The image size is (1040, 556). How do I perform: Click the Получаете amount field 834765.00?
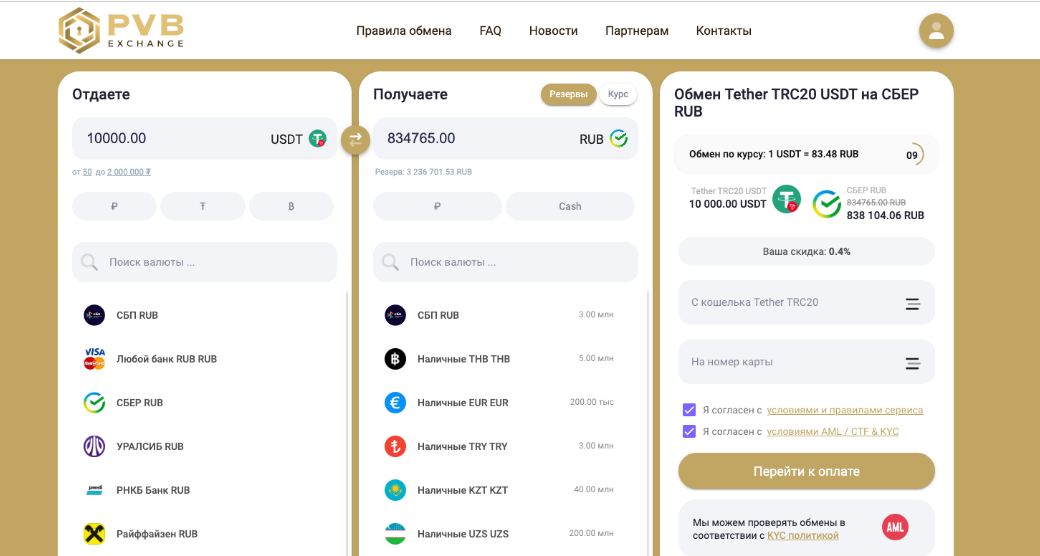(505, 139)
